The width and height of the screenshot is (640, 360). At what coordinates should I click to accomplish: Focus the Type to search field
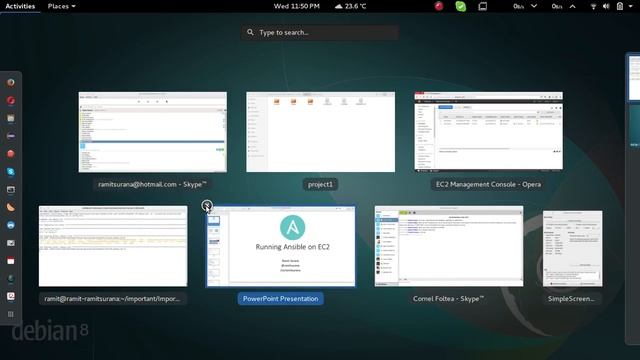[x=320, y=32]
